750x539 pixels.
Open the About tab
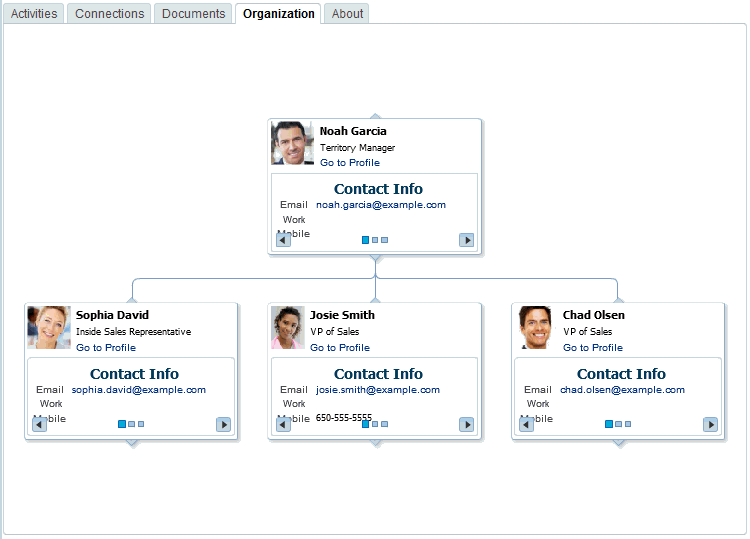point(347,13)
